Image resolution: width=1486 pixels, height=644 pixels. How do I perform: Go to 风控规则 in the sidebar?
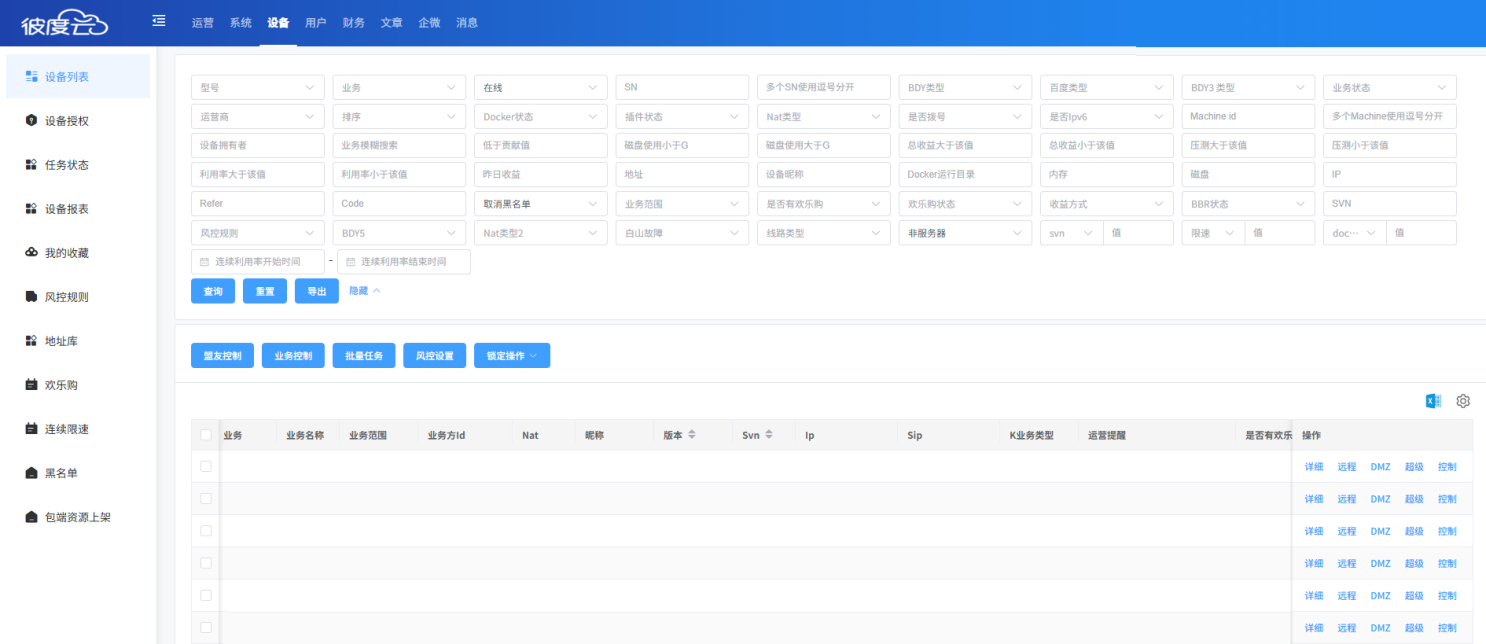[x=66, y=297]
